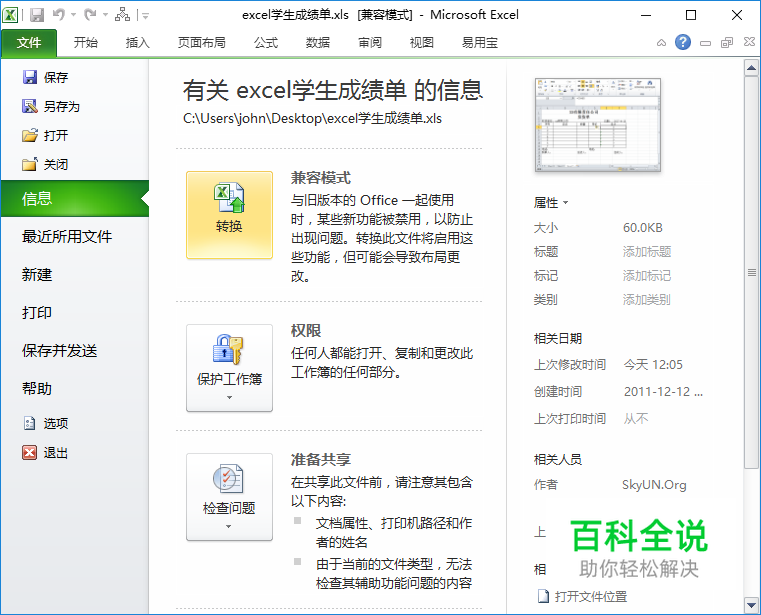This screenshot has height=615, width=761.
Task: Click the file size value 60.0KB
Action: (643, 228)
